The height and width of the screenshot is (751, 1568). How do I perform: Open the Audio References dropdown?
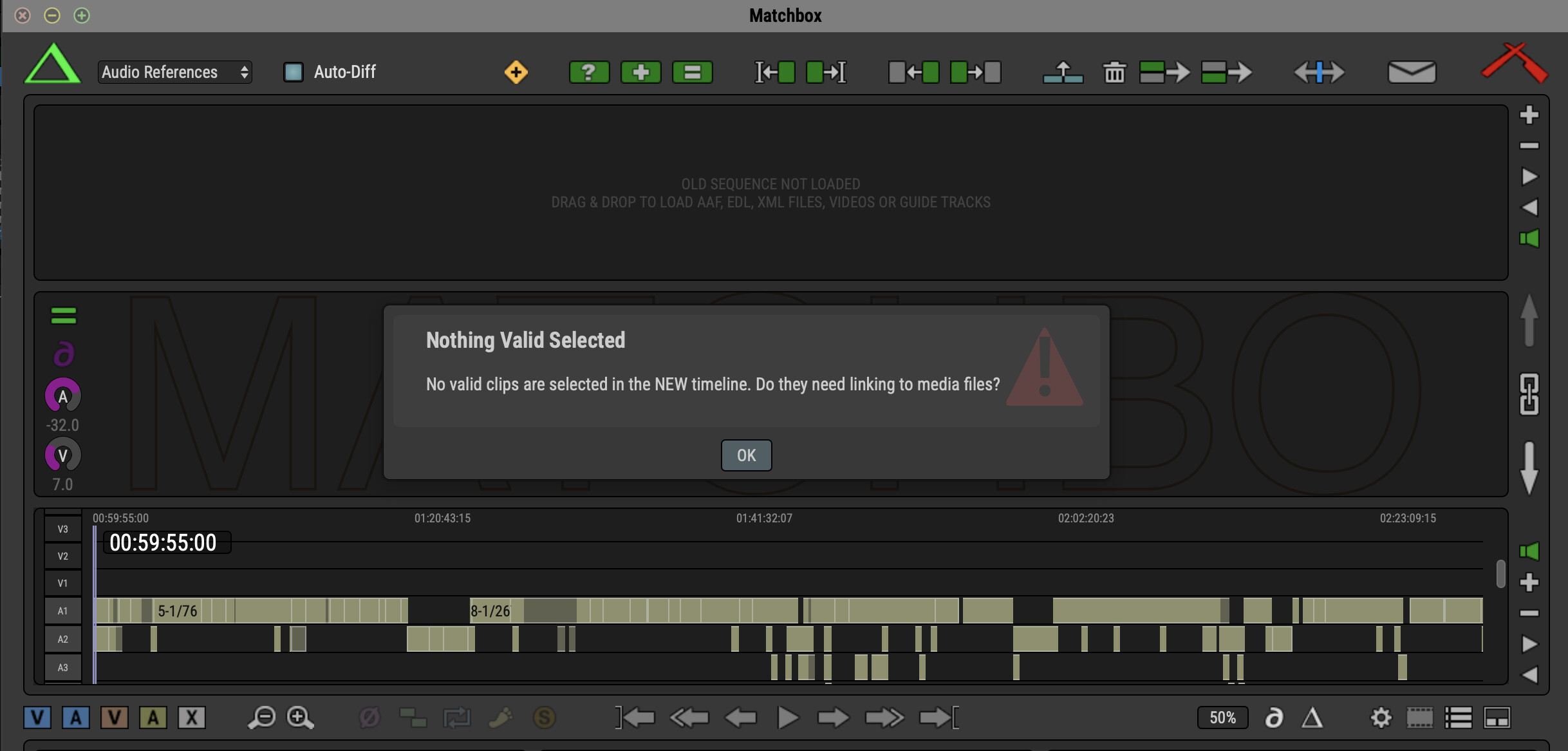(174, 72)
